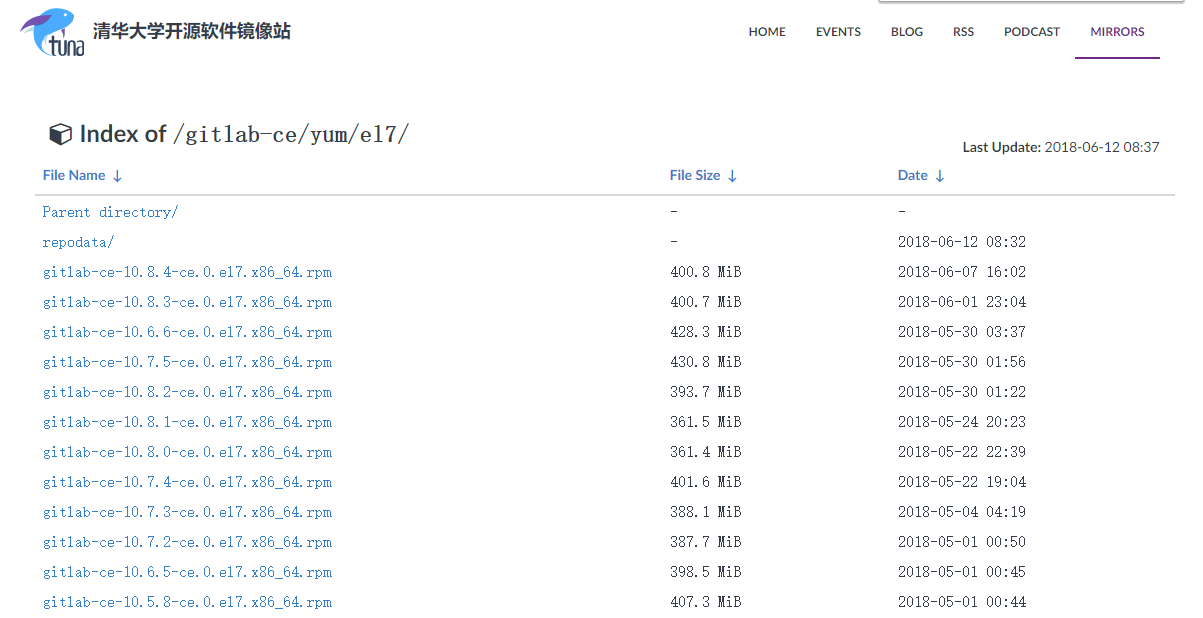Sort by File Size arrow
Viewport: 1203px width, 618px height.
point(732,176)
